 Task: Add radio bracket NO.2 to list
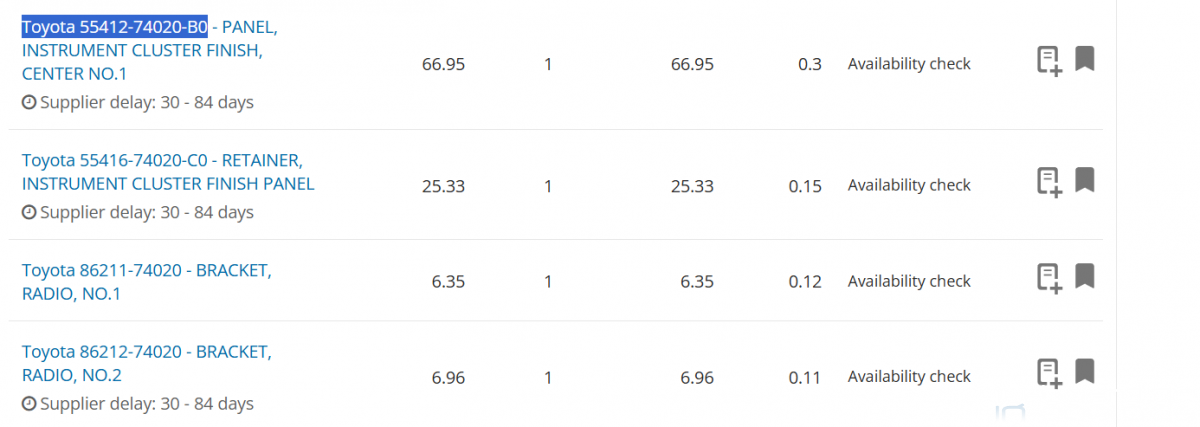tap(1048, 373)
